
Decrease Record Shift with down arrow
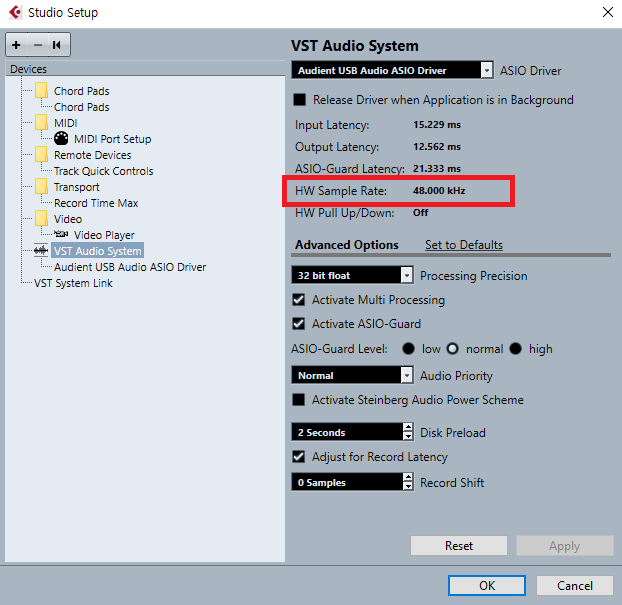[x=408, y=486]
